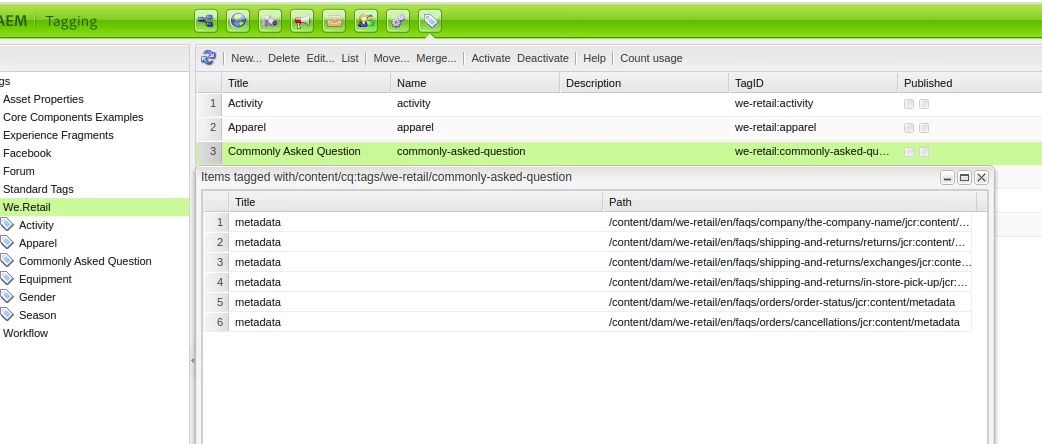Click the tag icon beside Equipment in tree

7,278
